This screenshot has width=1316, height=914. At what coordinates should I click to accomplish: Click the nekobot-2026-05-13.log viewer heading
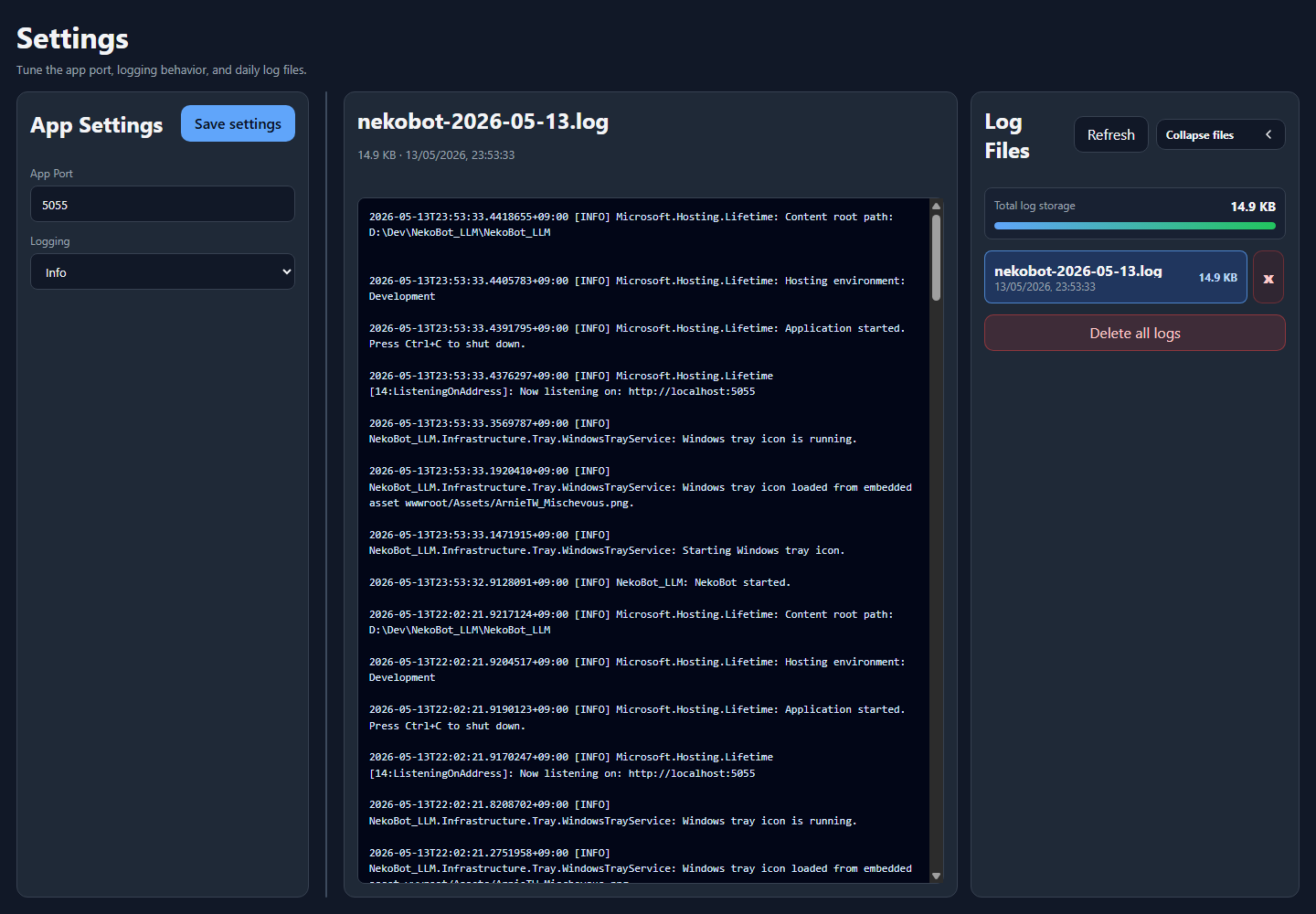pos(483,122)
